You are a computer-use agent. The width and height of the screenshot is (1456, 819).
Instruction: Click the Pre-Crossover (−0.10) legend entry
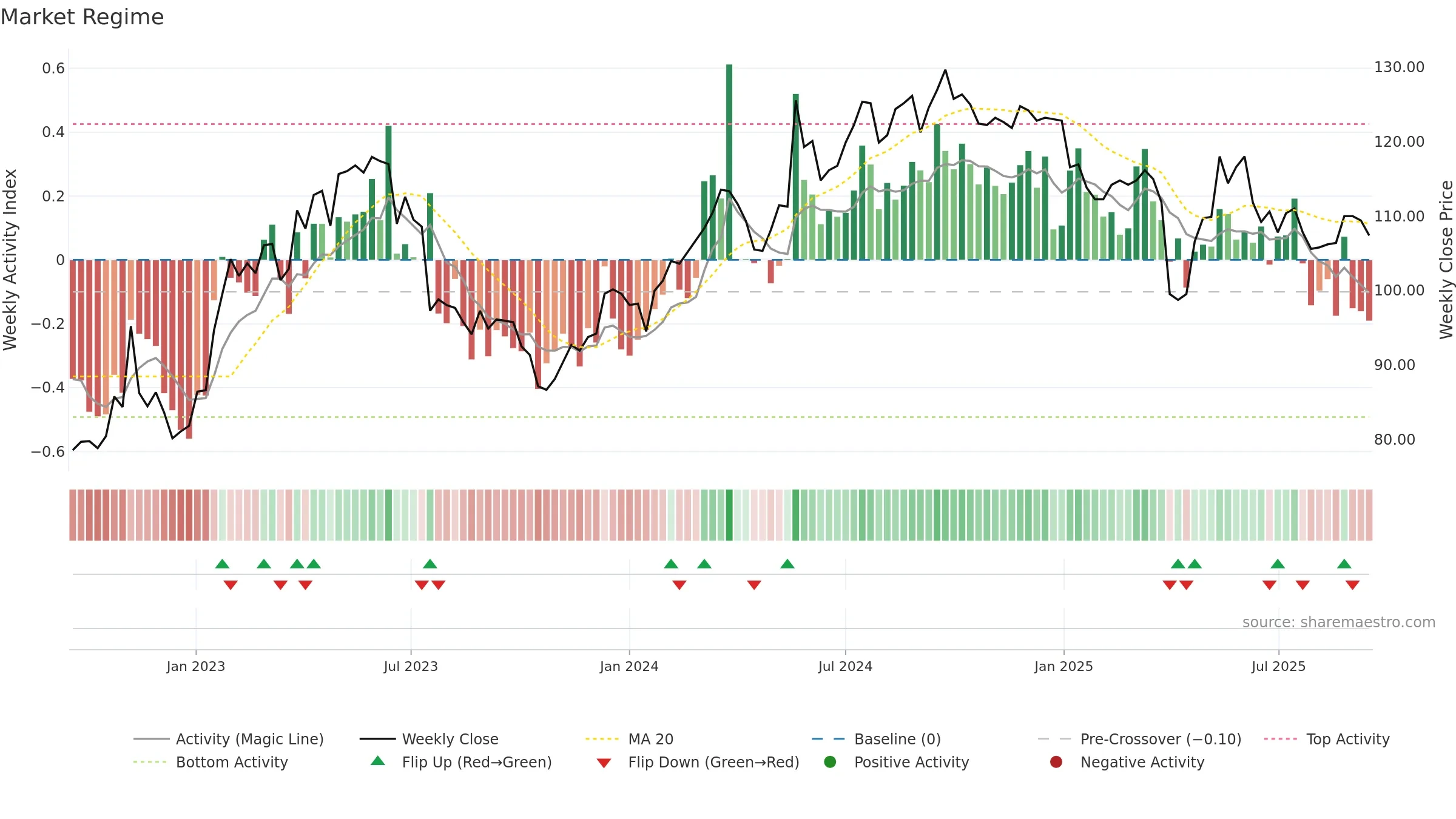[1140, 739]
